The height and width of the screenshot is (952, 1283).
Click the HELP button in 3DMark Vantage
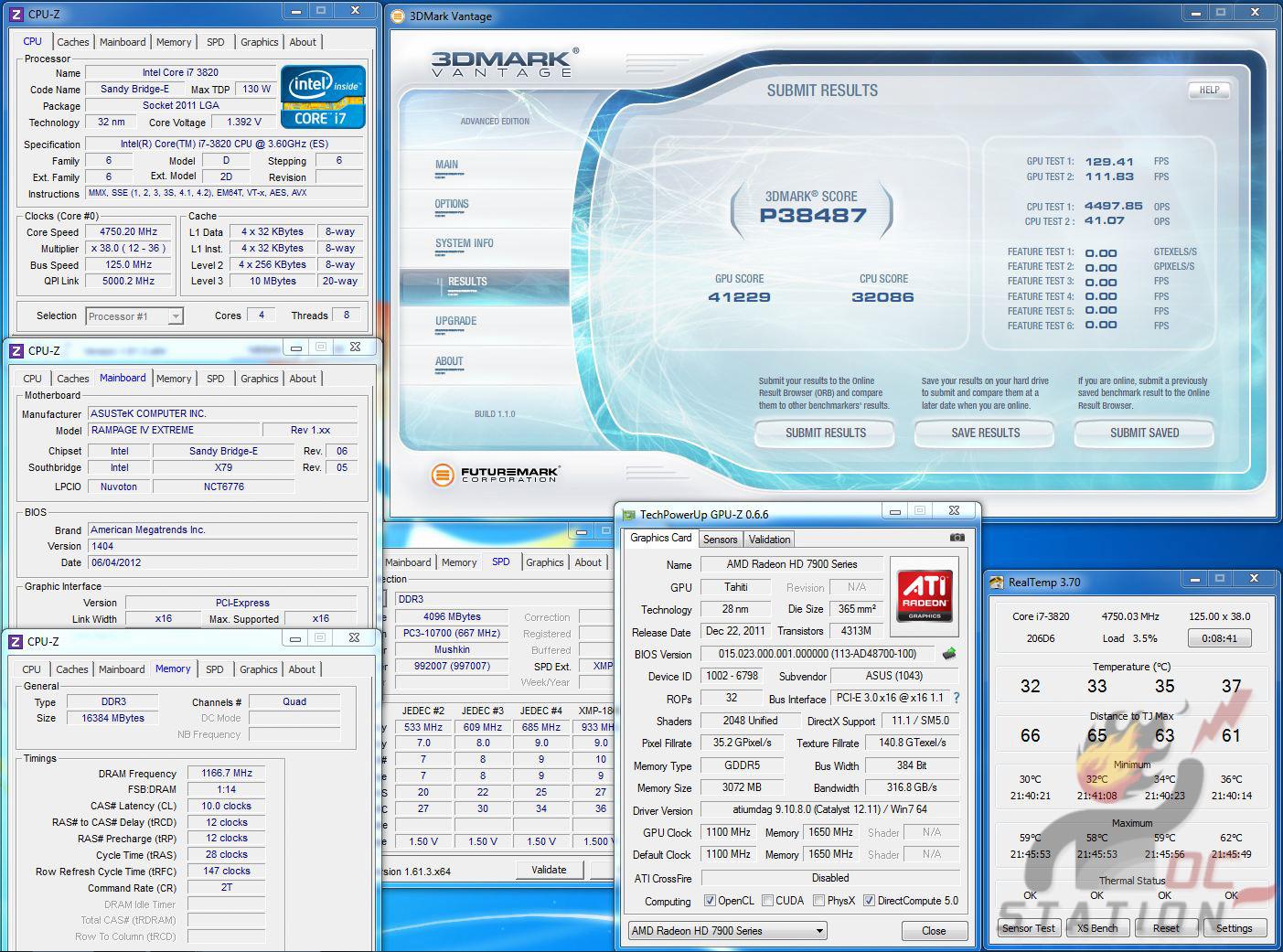coord(1209,90)
